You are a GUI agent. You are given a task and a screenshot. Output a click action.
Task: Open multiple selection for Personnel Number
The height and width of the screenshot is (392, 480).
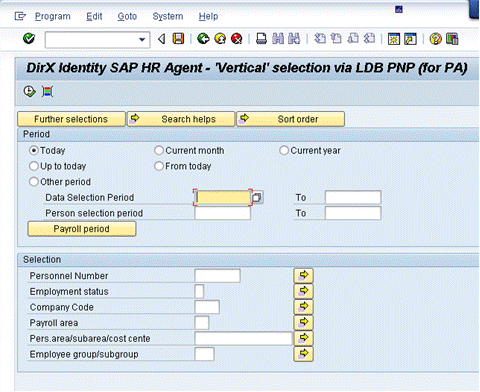pos(303,275)
